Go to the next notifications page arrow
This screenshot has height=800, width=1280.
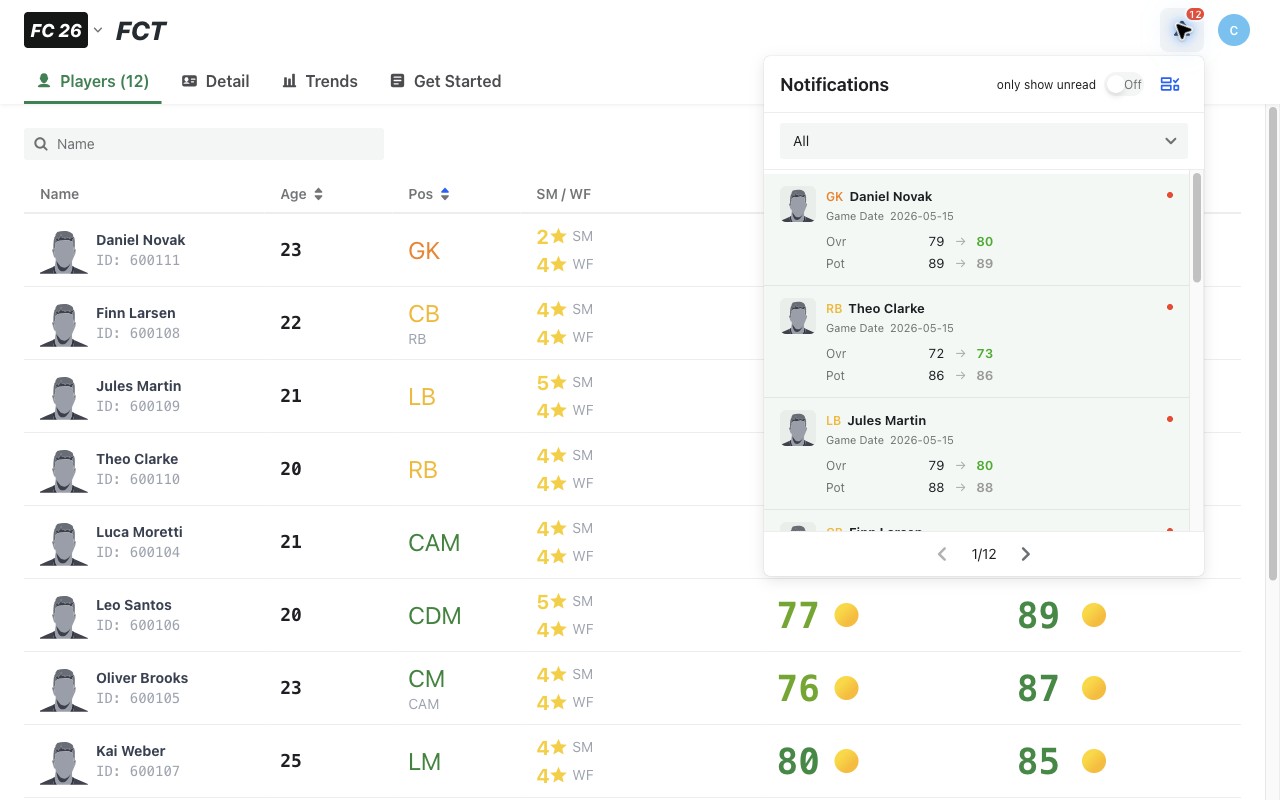(1025, 554)
